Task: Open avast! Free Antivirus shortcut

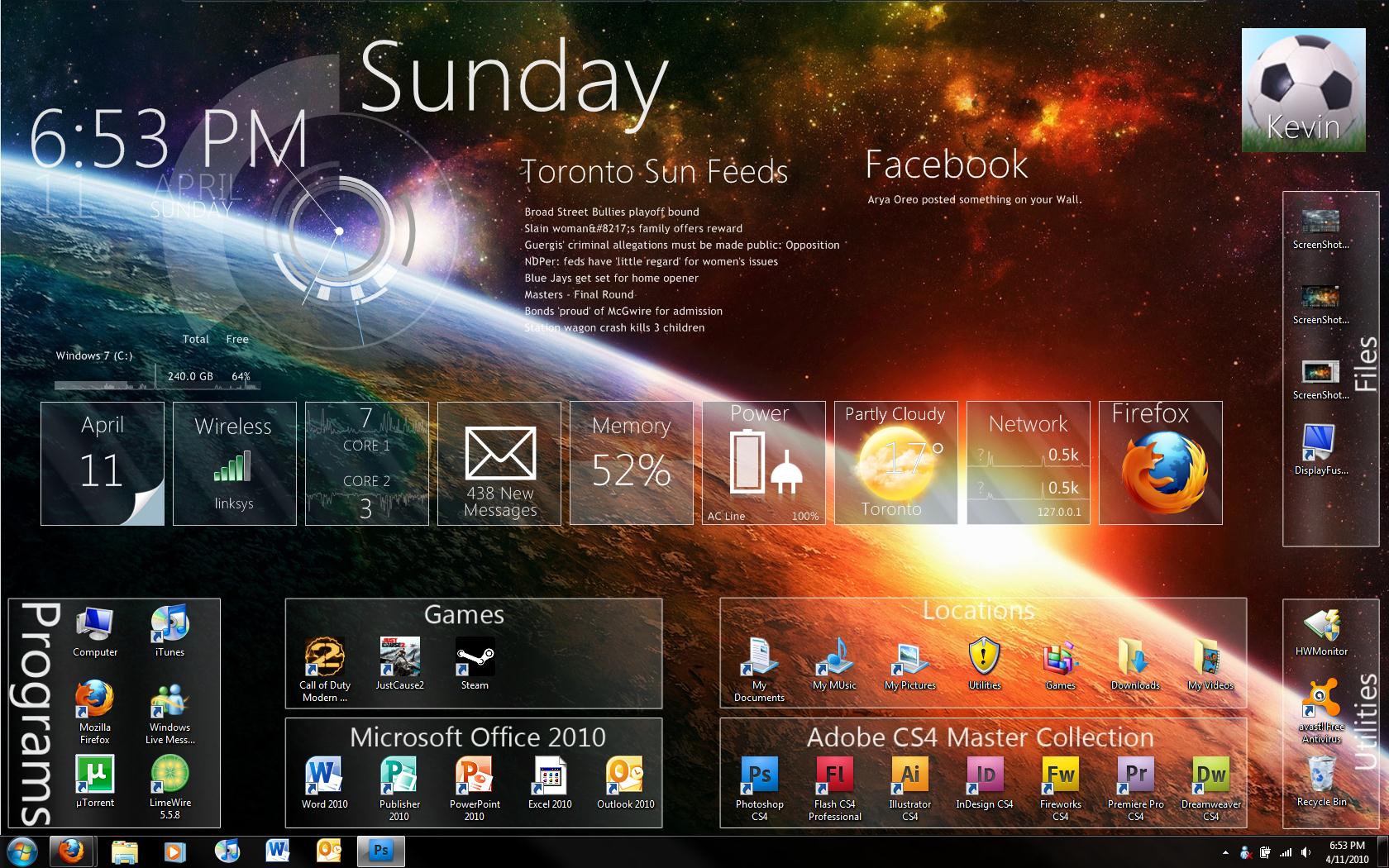Action: (x=1321, y=711)
